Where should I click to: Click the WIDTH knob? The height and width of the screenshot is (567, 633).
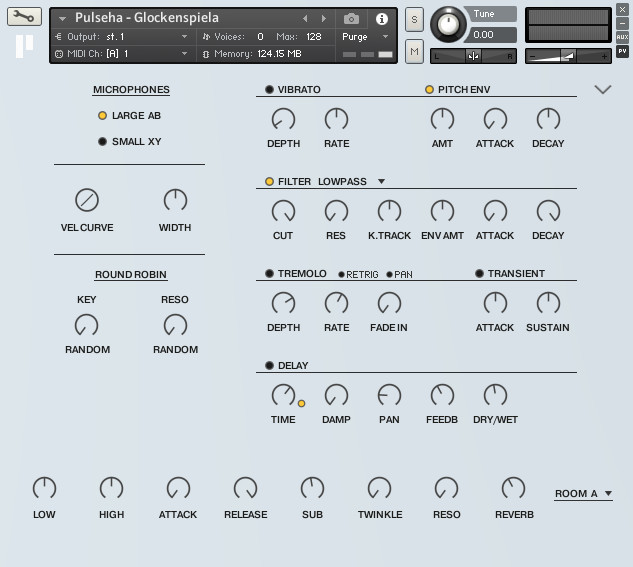(x=175, y=200)
